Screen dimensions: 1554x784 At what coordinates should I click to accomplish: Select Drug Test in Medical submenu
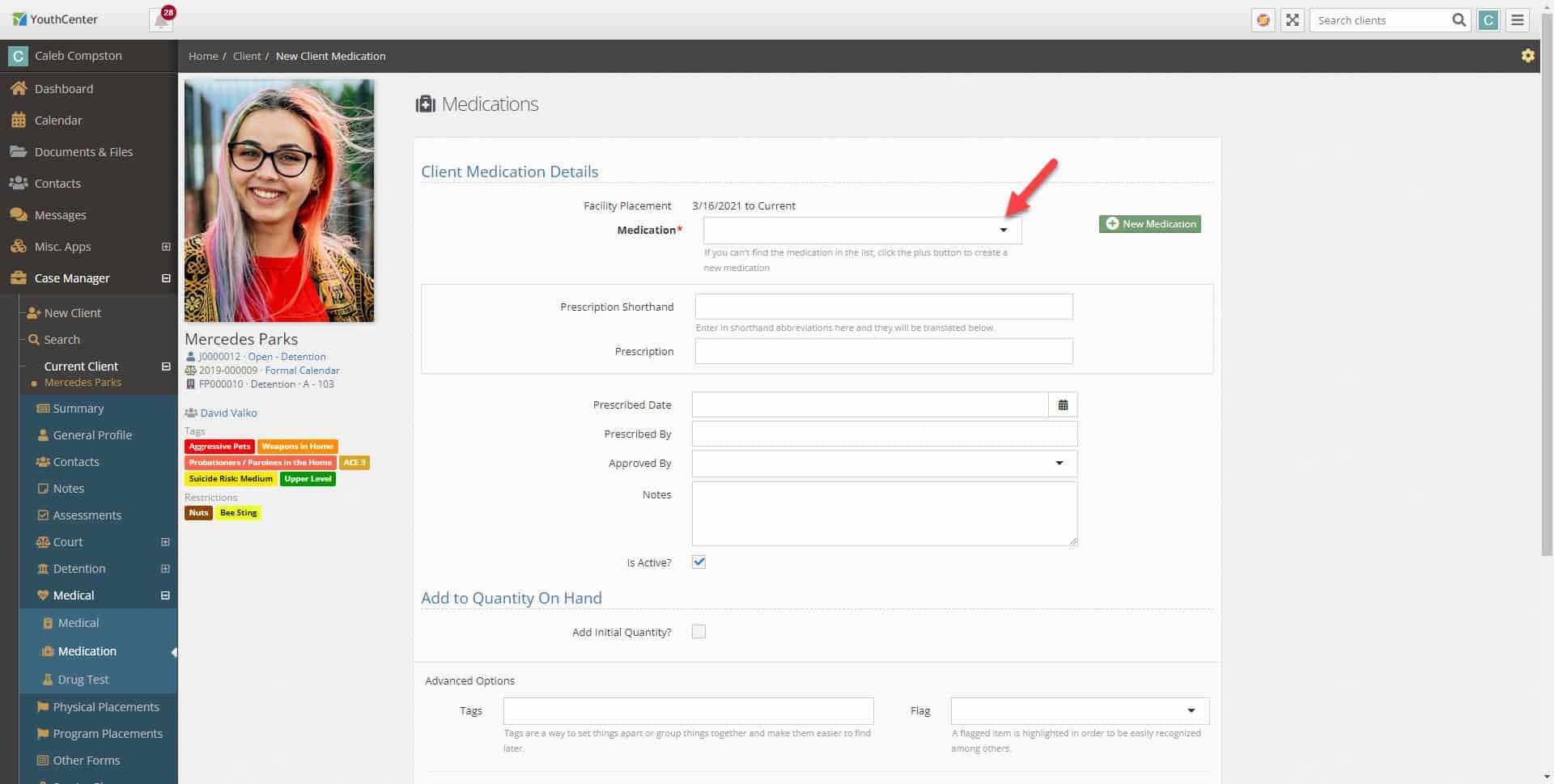83,680
